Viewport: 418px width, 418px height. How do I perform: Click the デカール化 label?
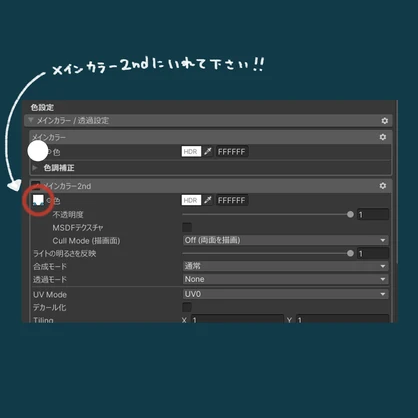coord(50,307)
